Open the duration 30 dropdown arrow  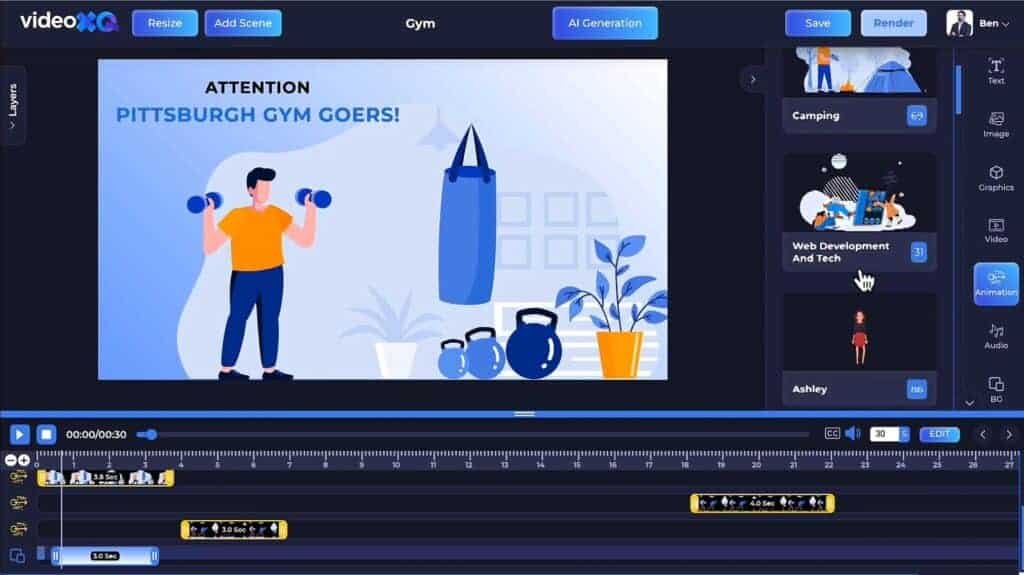point(904,434)
